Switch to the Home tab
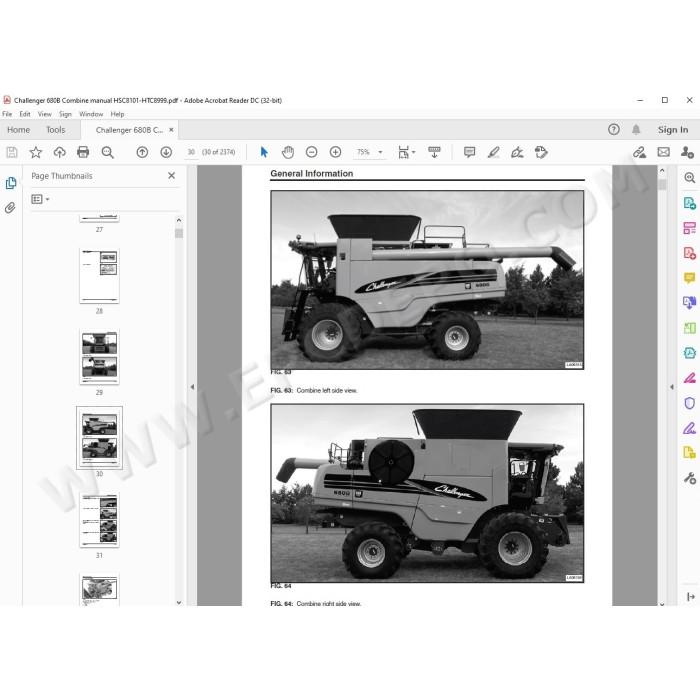This screenshot has height=700, width=700. [x=18, y=130]
